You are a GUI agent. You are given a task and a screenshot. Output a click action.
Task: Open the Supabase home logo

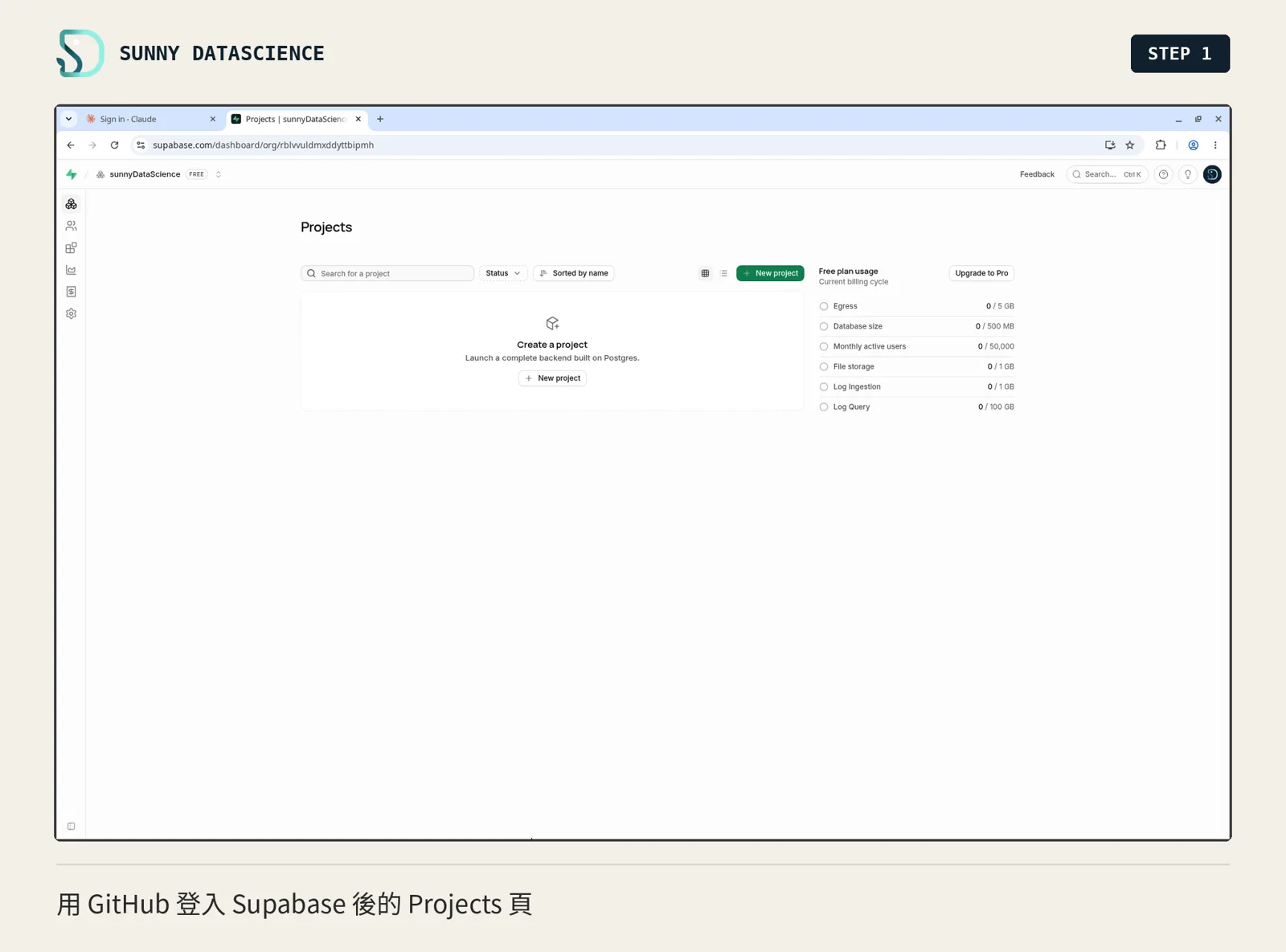[72, 174]
